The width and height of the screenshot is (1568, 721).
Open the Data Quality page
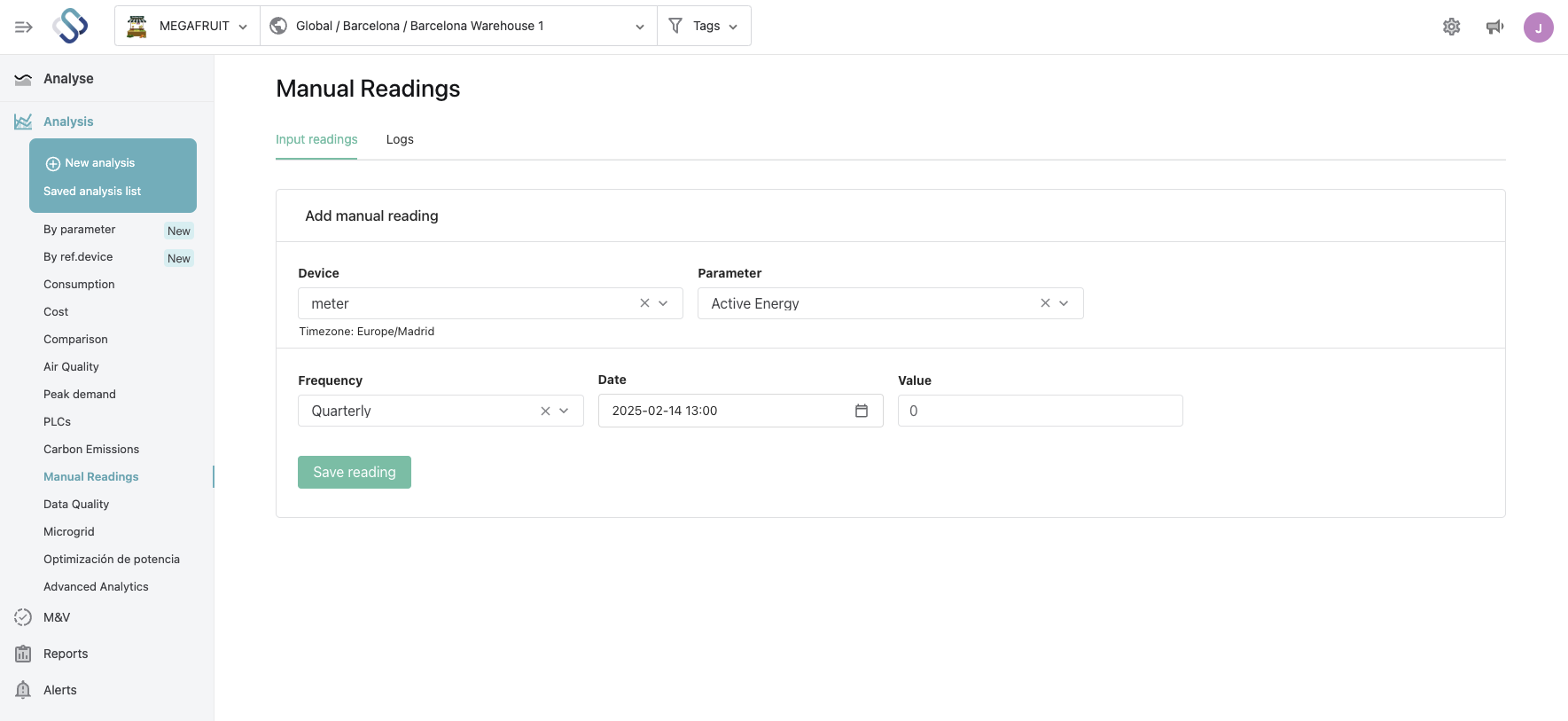76,505
